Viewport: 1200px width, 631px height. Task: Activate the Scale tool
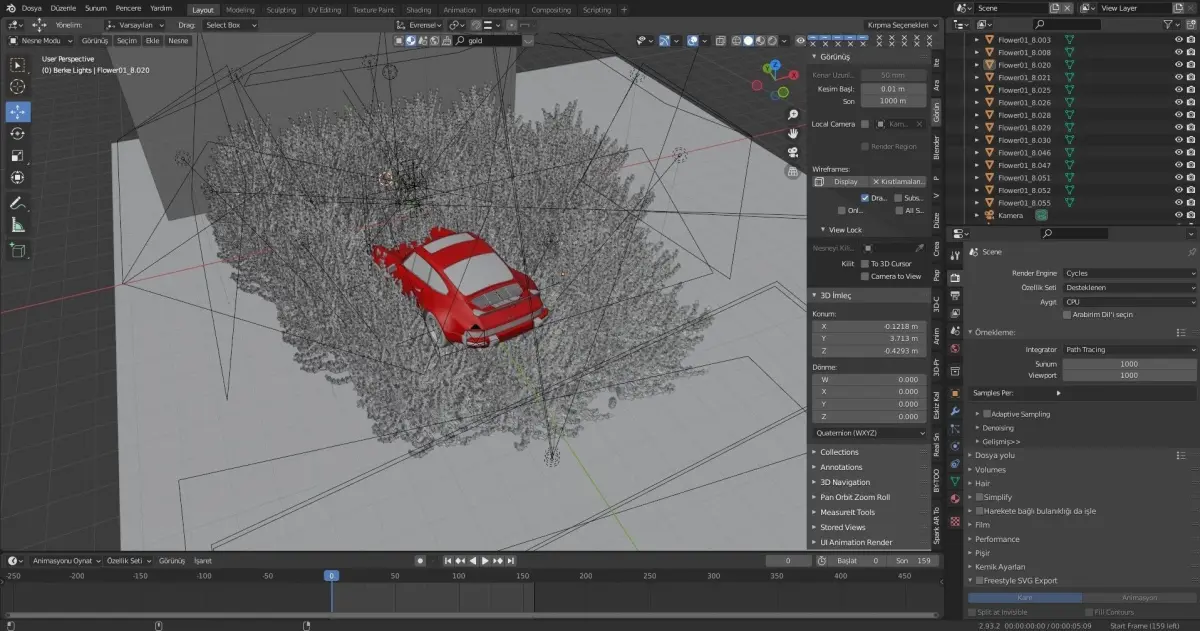coord(18,156)
